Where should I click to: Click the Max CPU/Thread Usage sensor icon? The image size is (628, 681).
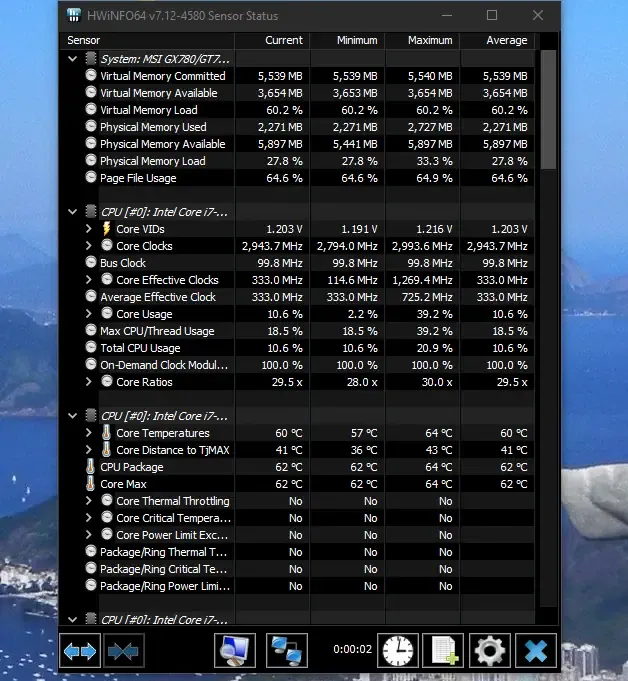point(91,330)
